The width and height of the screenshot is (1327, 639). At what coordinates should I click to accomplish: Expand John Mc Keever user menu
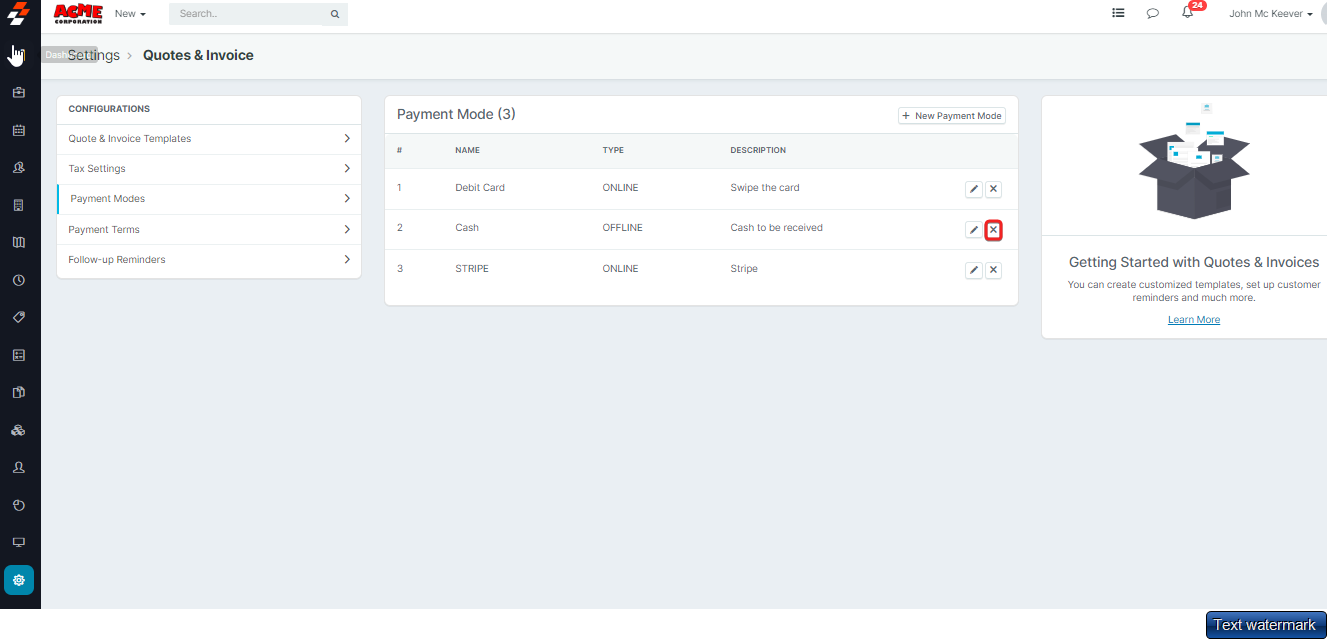(1270, 14)
